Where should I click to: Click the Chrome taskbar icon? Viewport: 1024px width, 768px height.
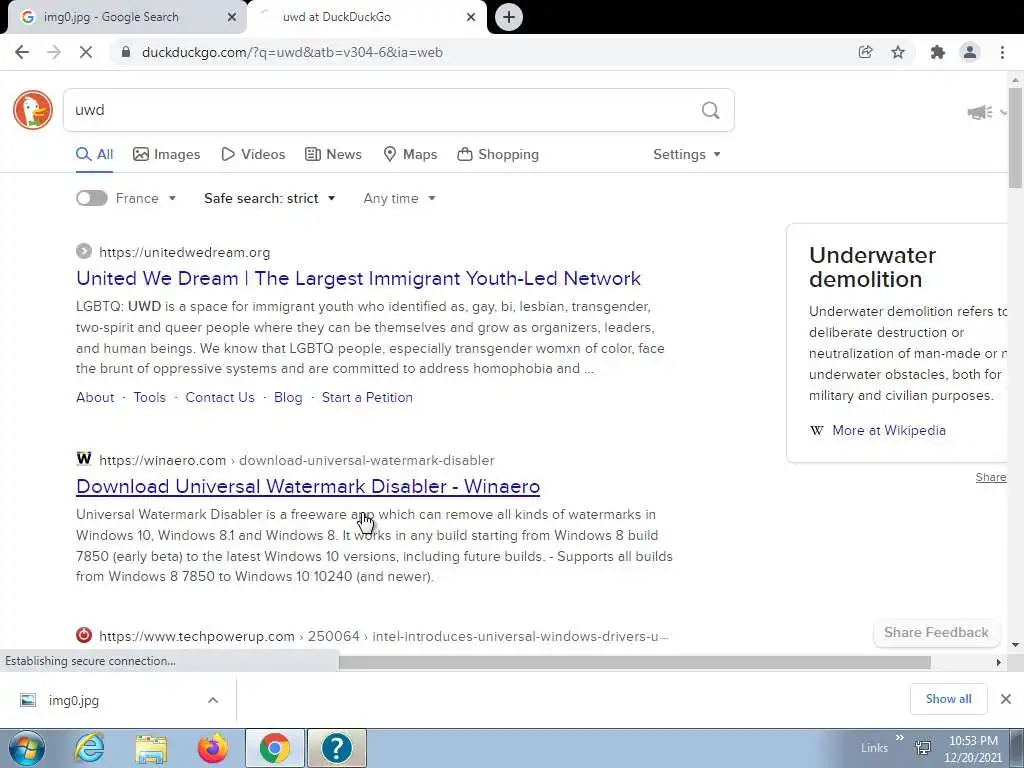275,748
